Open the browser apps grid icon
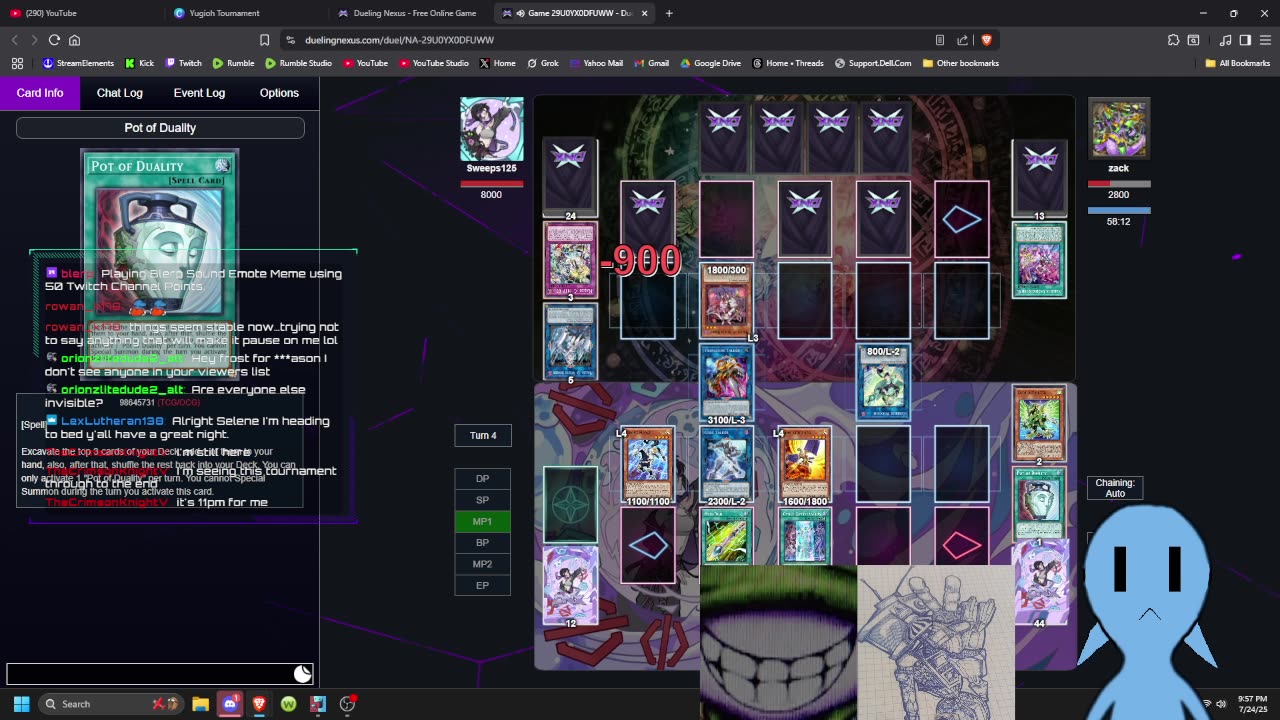Image resolution: width=1280 pixels, height=720 pixels. coord(17,63)
